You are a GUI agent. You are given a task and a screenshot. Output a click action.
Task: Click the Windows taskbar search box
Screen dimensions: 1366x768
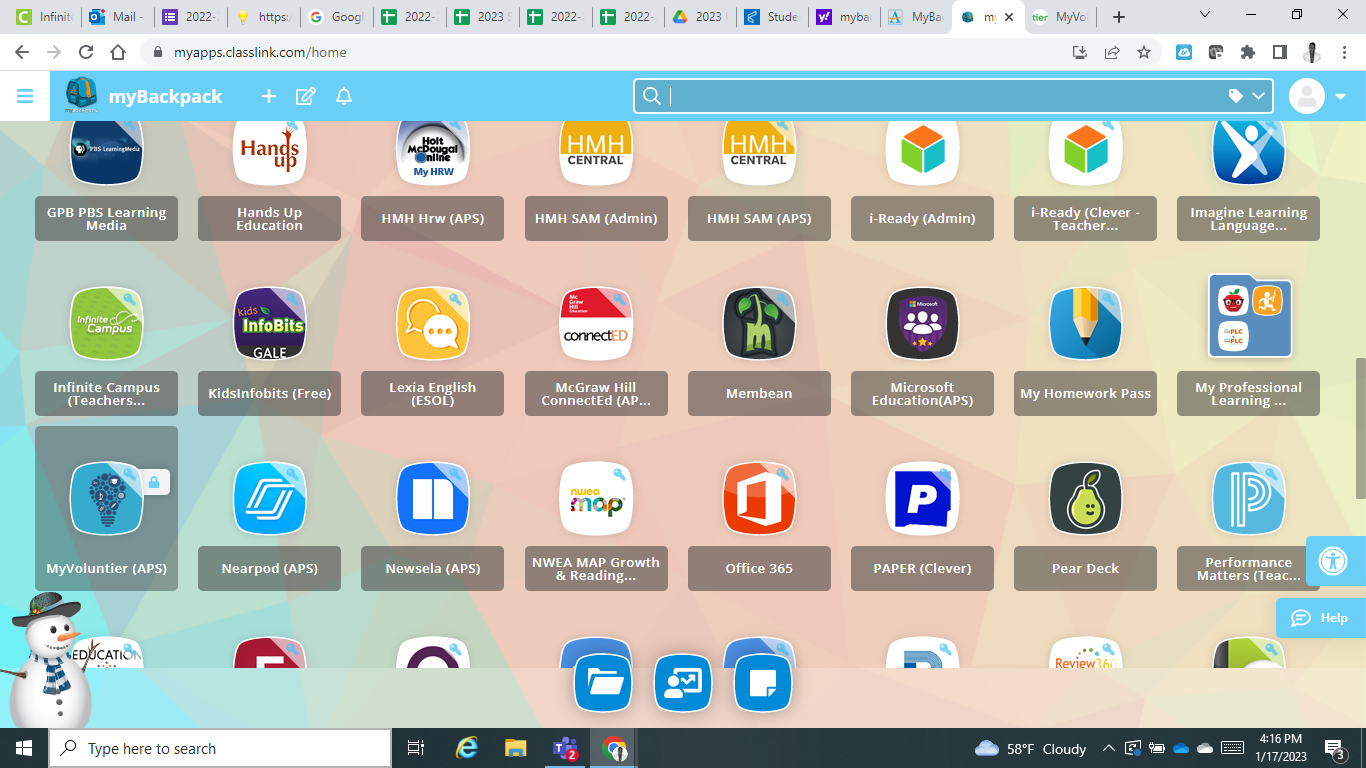click(220, 748)
